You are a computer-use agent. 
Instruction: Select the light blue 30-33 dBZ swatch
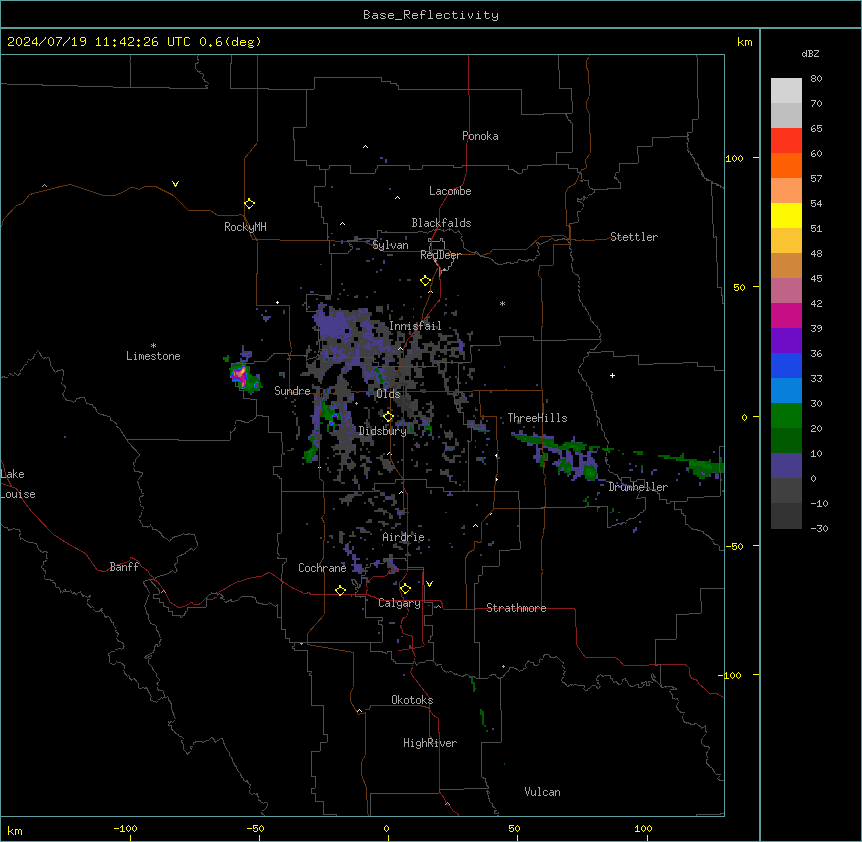click(786, 391)
